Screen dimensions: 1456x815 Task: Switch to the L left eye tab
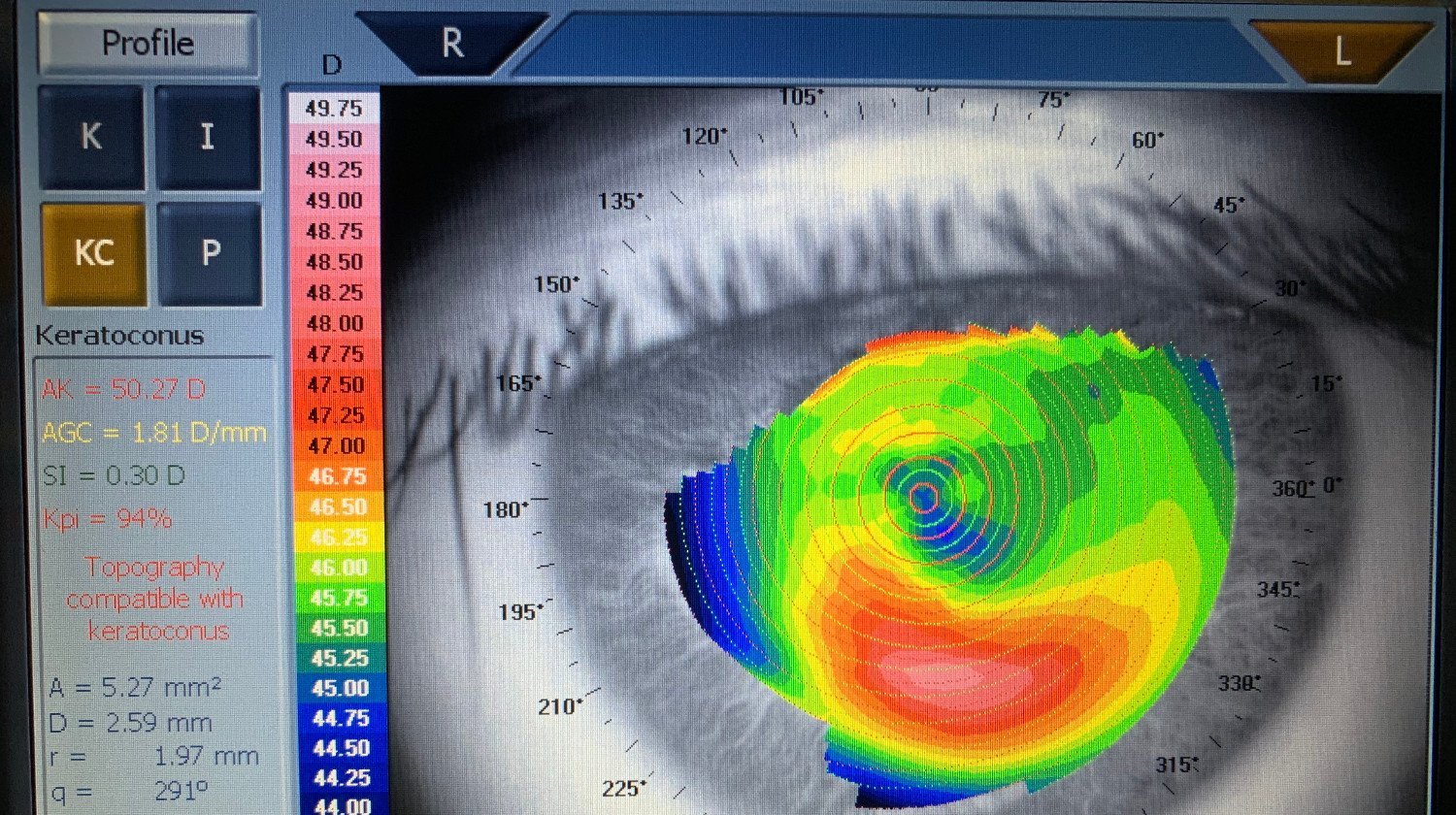[x=1341, y=50]
